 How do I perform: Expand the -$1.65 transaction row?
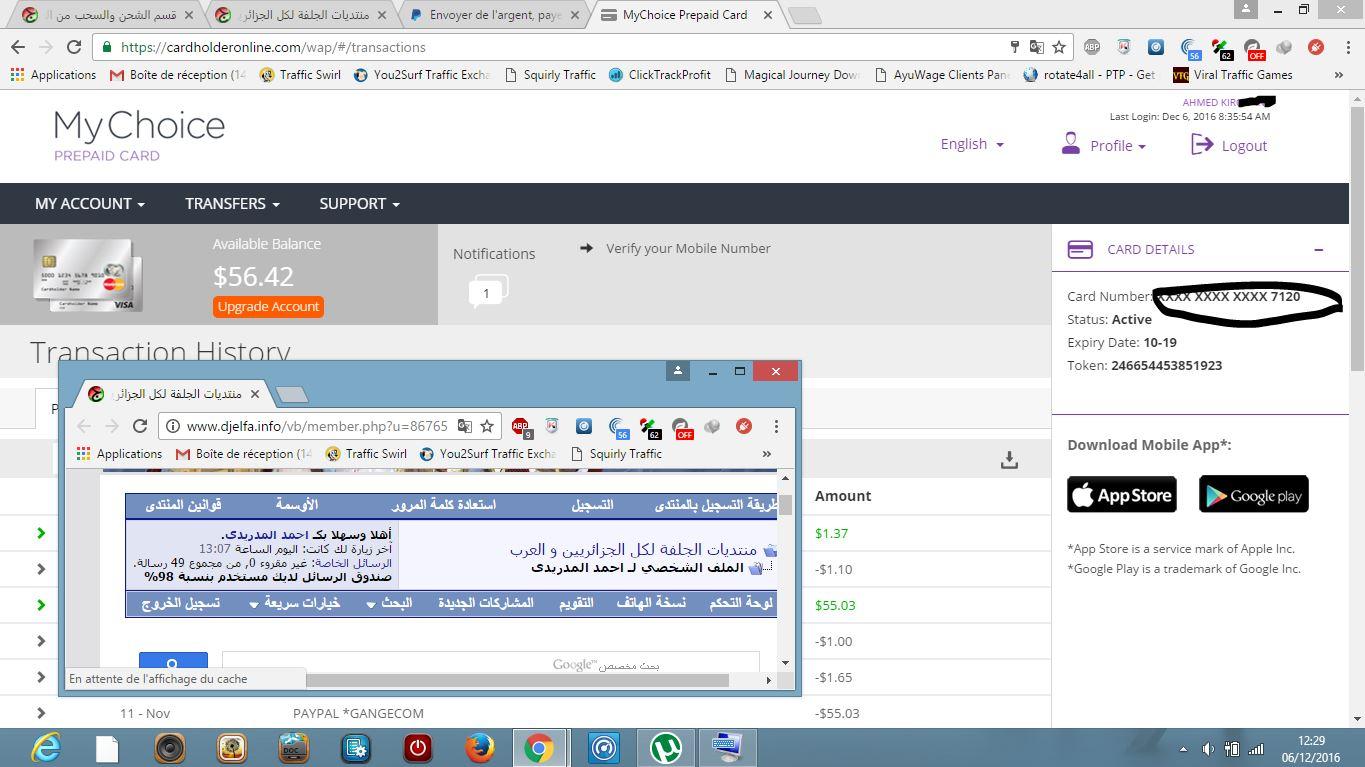coord(41,677)
